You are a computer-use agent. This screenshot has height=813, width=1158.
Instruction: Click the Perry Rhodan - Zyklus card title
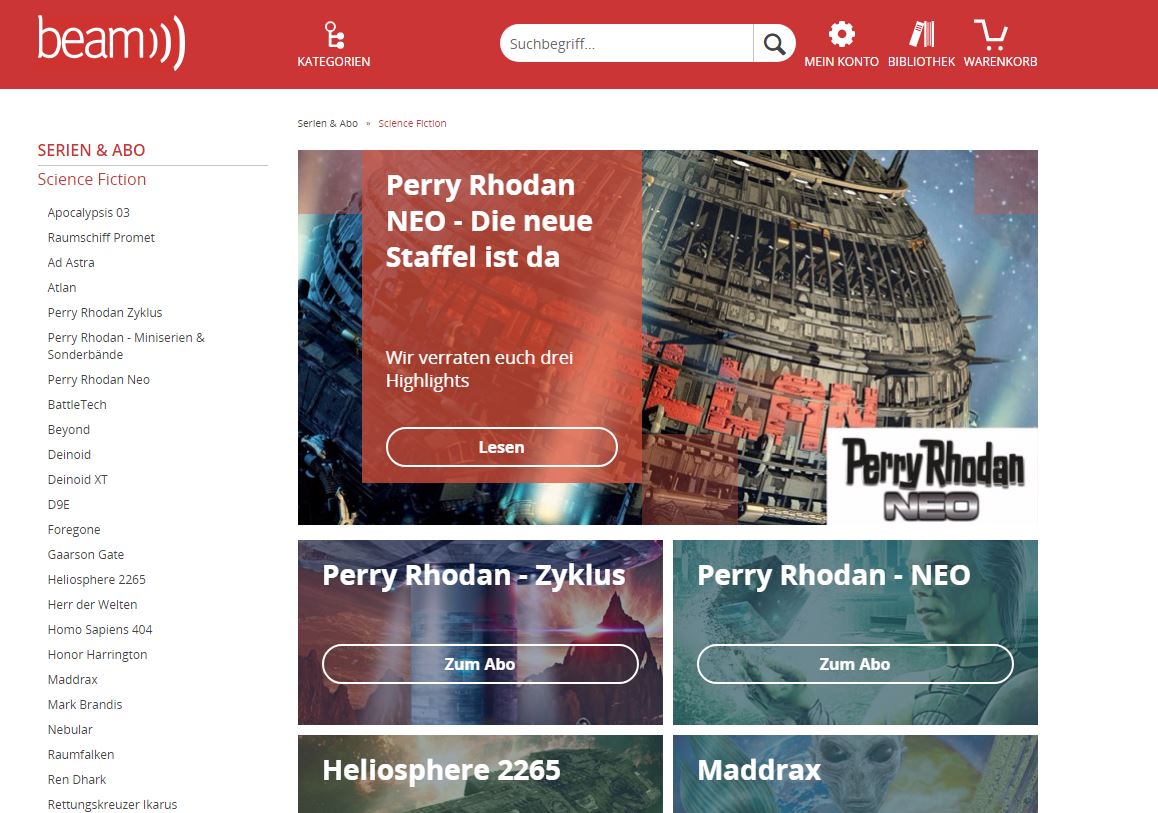pyautogui.click(x=473, y=575)
